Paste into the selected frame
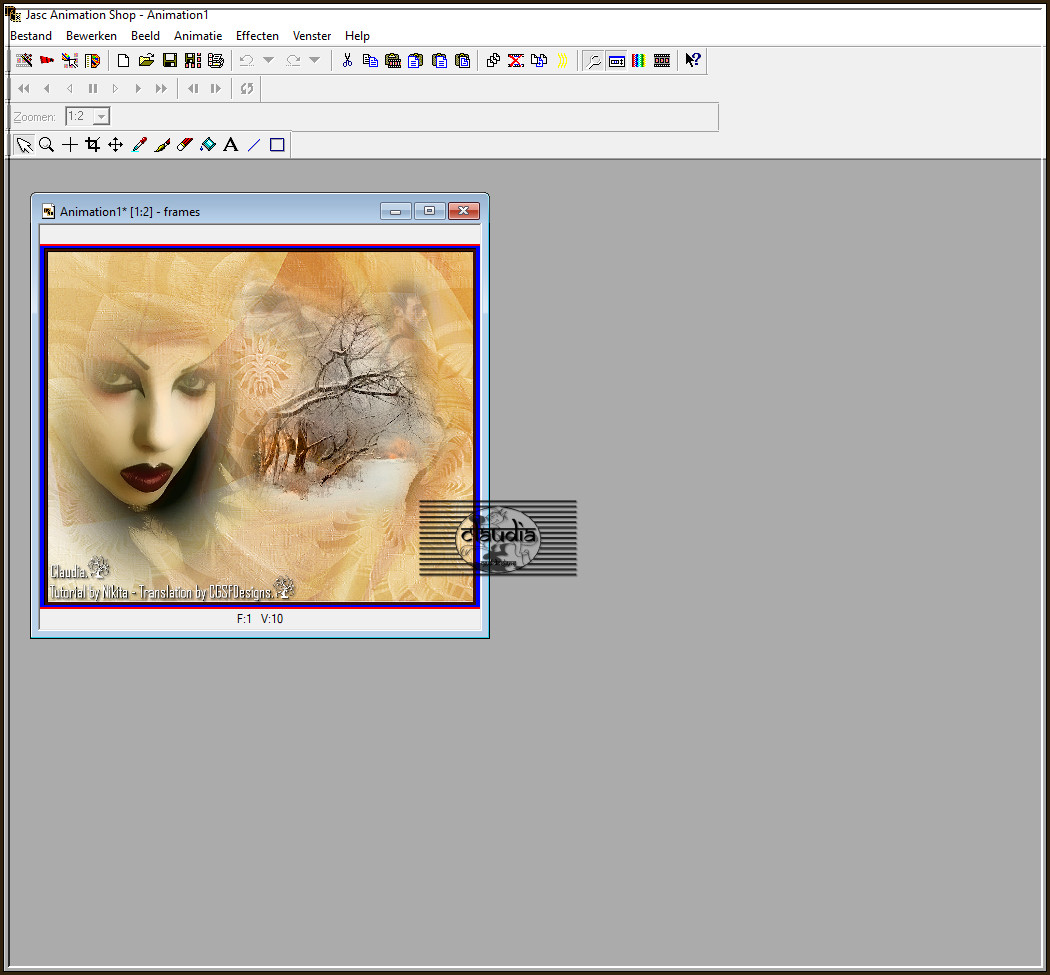 click(462, 60)
